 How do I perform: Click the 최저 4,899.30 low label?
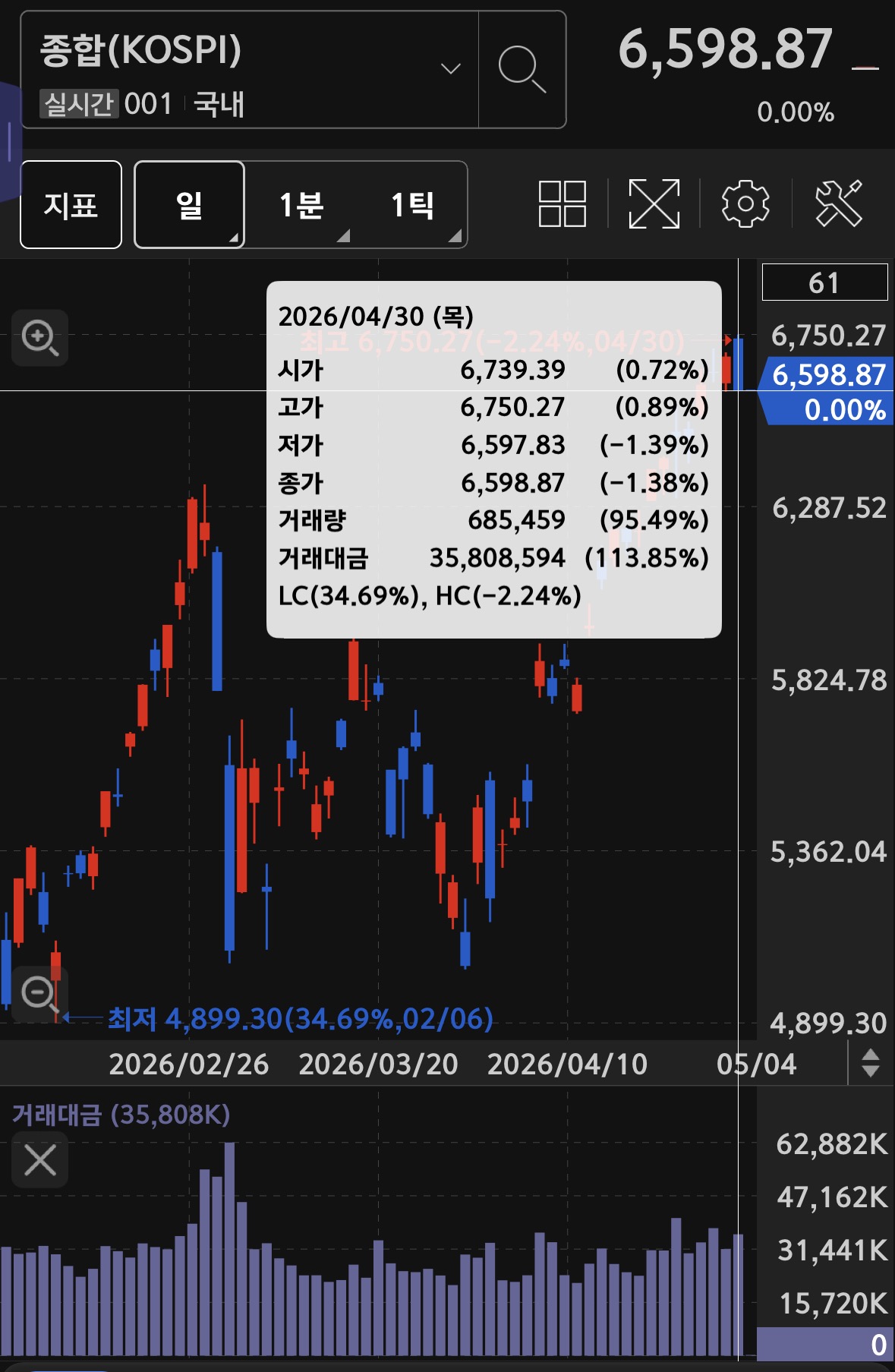coord(301,1018)
